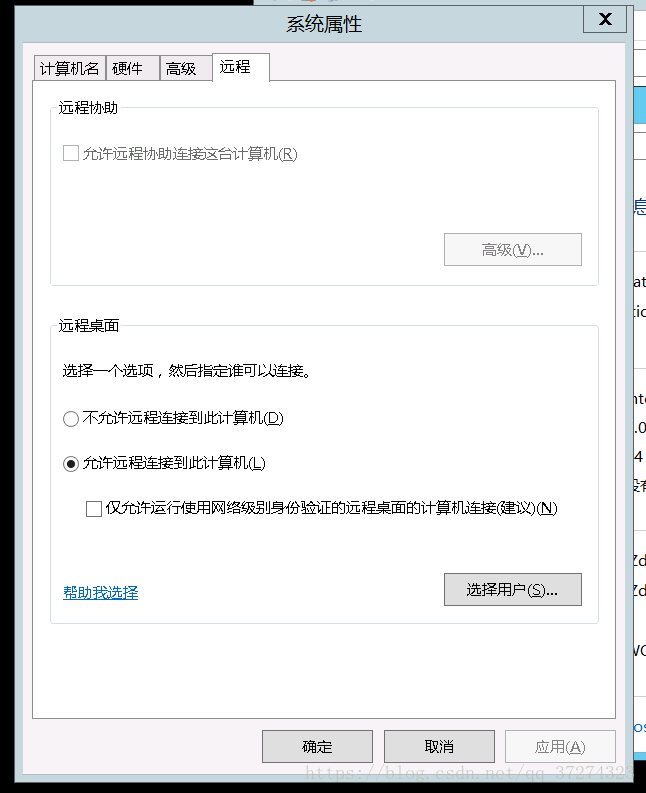
Task: Open the 帮助我选择 help link
Action: pyautogui.click(x=100, y=593)
